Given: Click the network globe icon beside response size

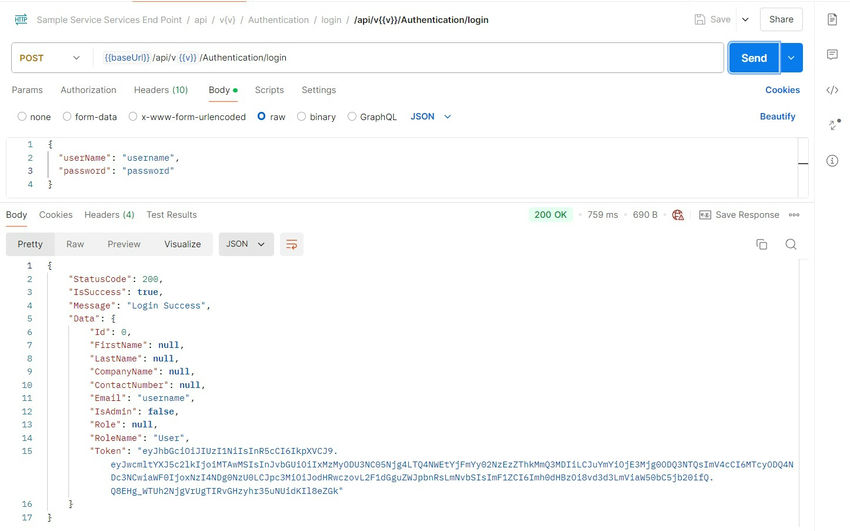Looking at the screenshot, I should [x=678, y=215].
